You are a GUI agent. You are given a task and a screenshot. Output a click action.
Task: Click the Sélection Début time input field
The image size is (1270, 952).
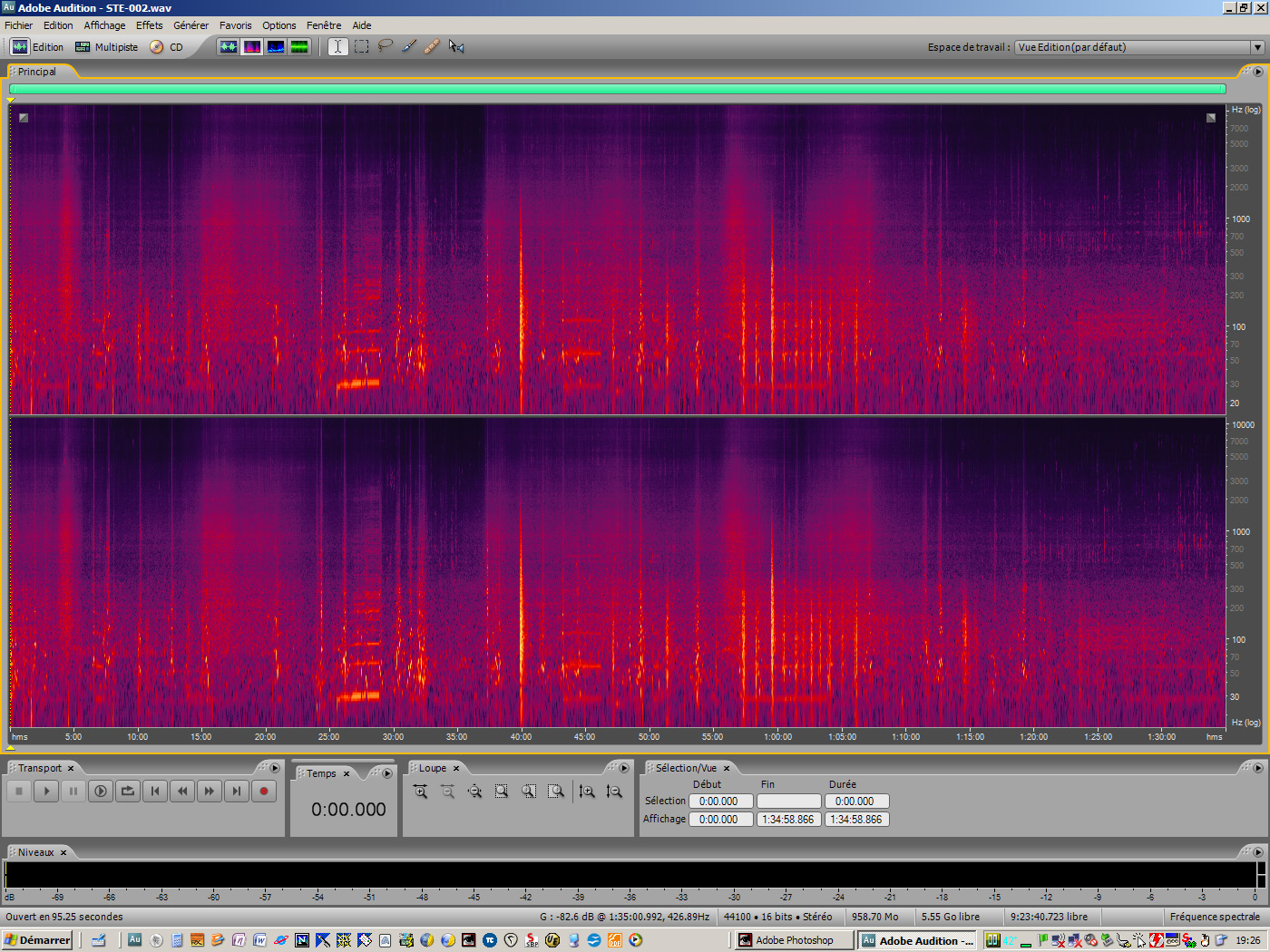(x=720, y=801)
